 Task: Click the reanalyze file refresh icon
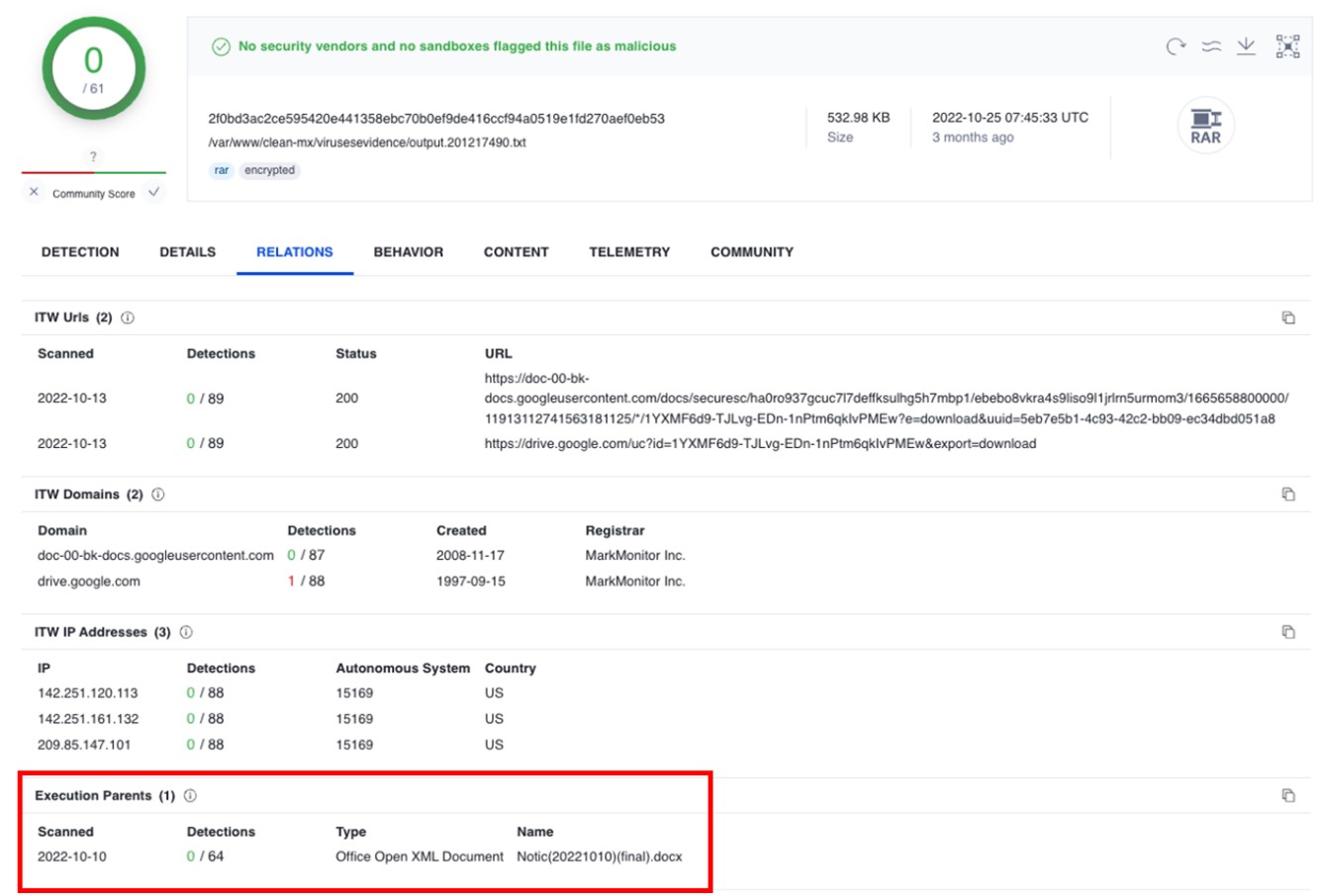tap(1175, 46)
